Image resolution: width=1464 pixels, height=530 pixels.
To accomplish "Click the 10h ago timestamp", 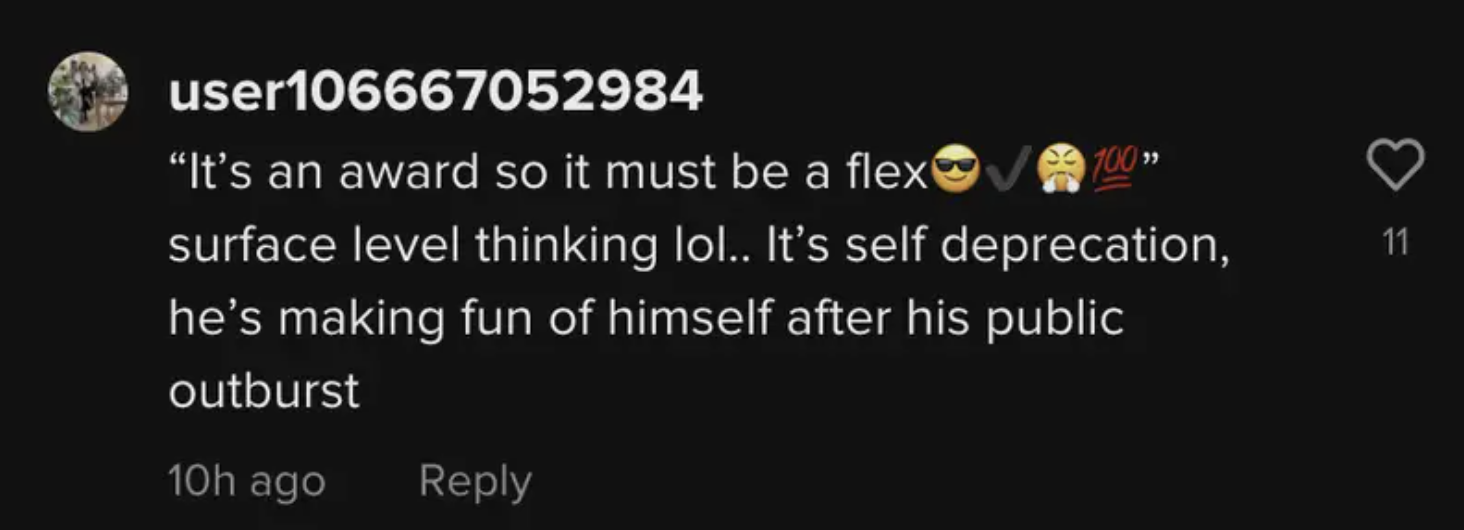I will click(247, 481).
